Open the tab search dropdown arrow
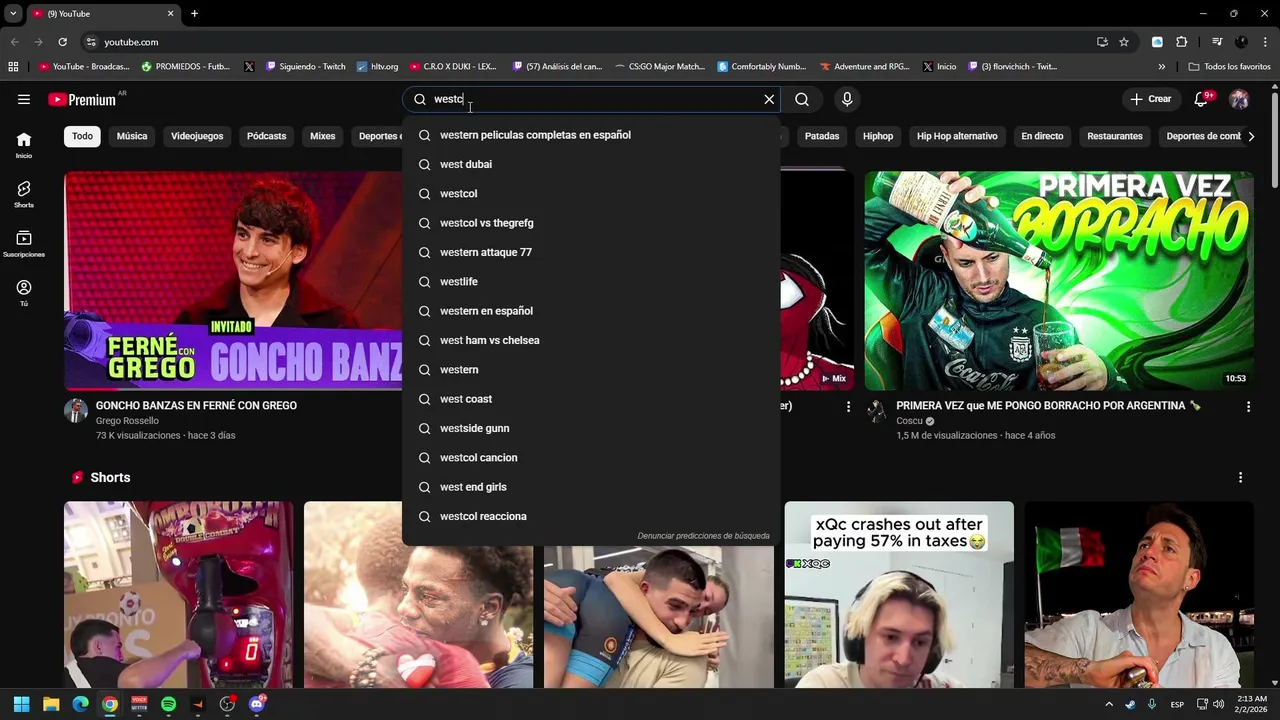Screen dimensions: 1280x720 point(13,14)
